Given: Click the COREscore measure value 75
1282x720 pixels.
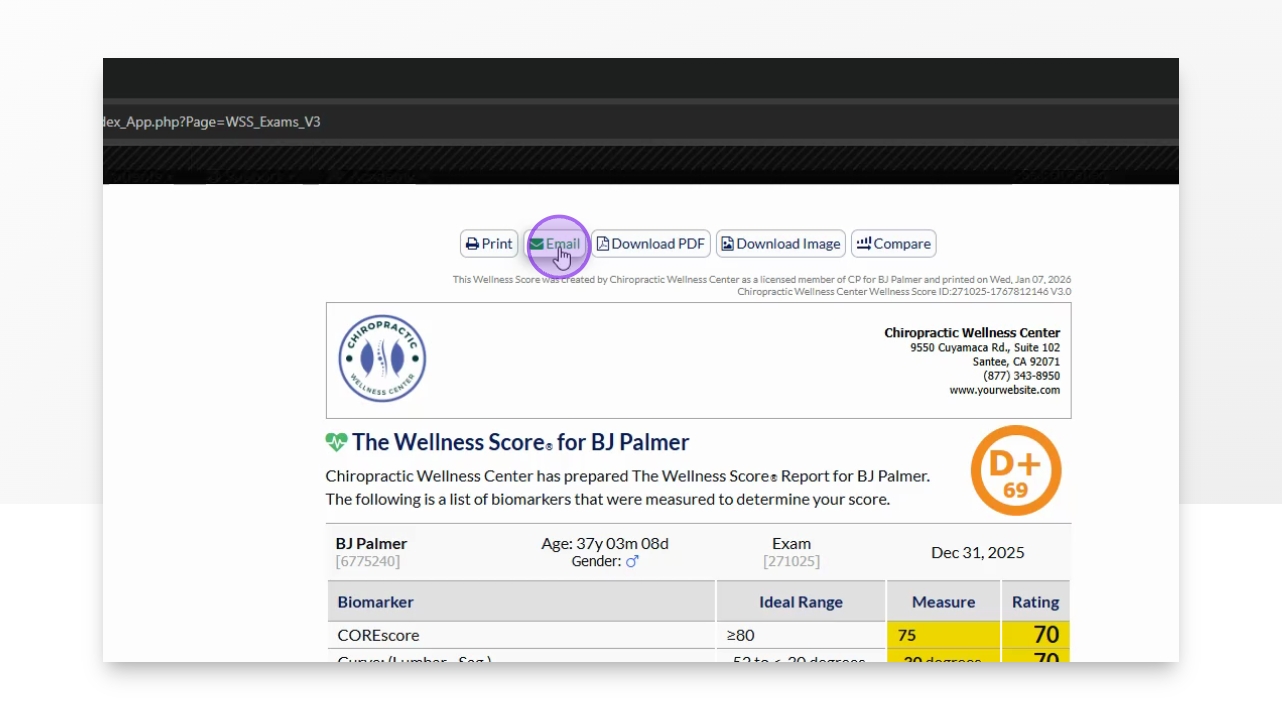Looking at the screenshot, I should point(907,635).
